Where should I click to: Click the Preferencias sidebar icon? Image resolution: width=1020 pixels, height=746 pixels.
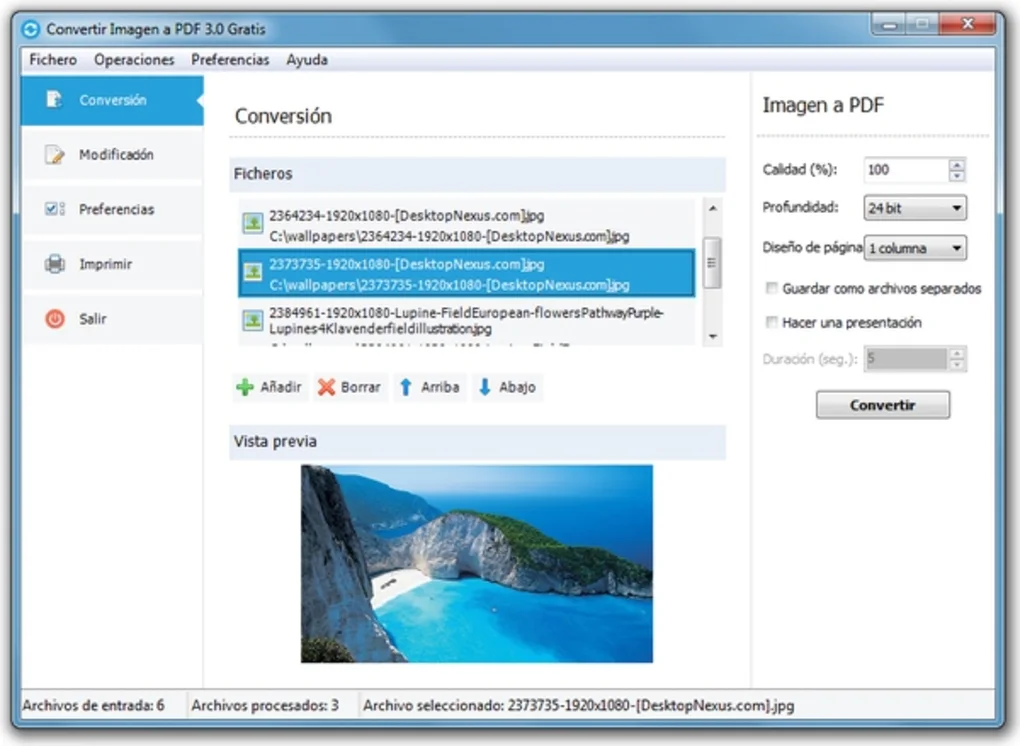53,209
